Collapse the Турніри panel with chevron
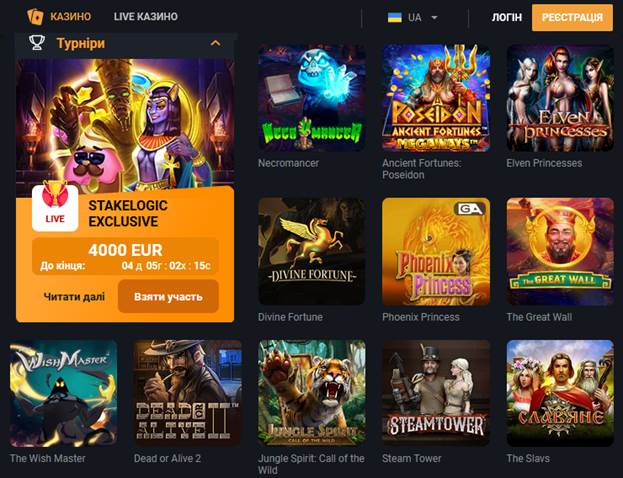 coord(215,43)
